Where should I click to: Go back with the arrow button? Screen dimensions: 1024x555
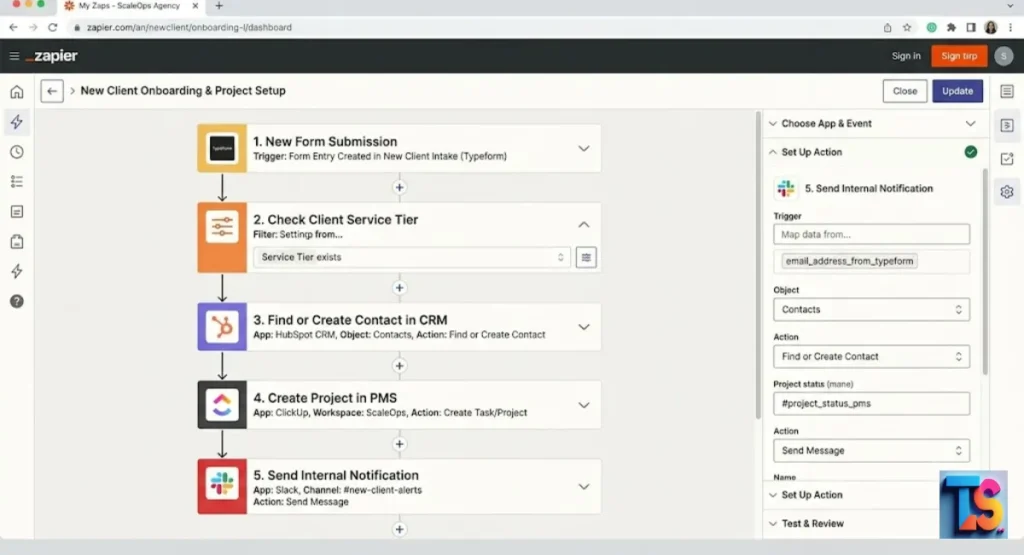52,91
